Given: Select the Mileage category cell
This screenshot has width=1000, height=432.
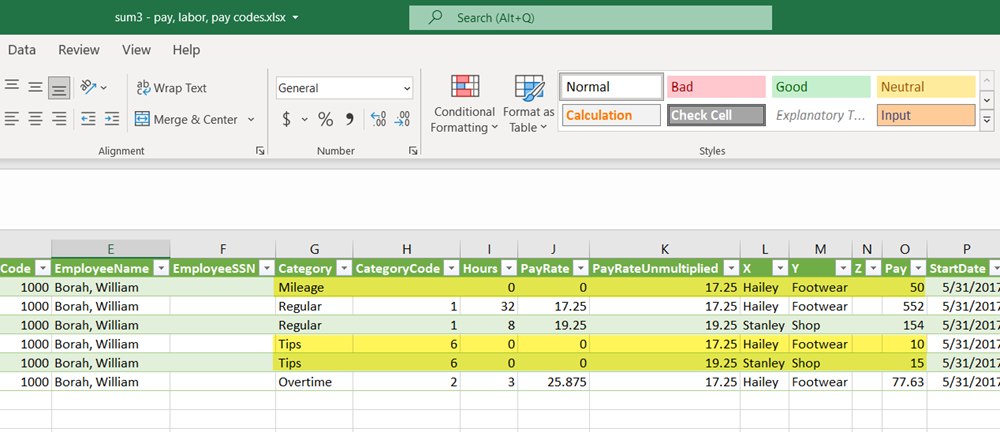Looking at the screenshot, I should 314,287.
